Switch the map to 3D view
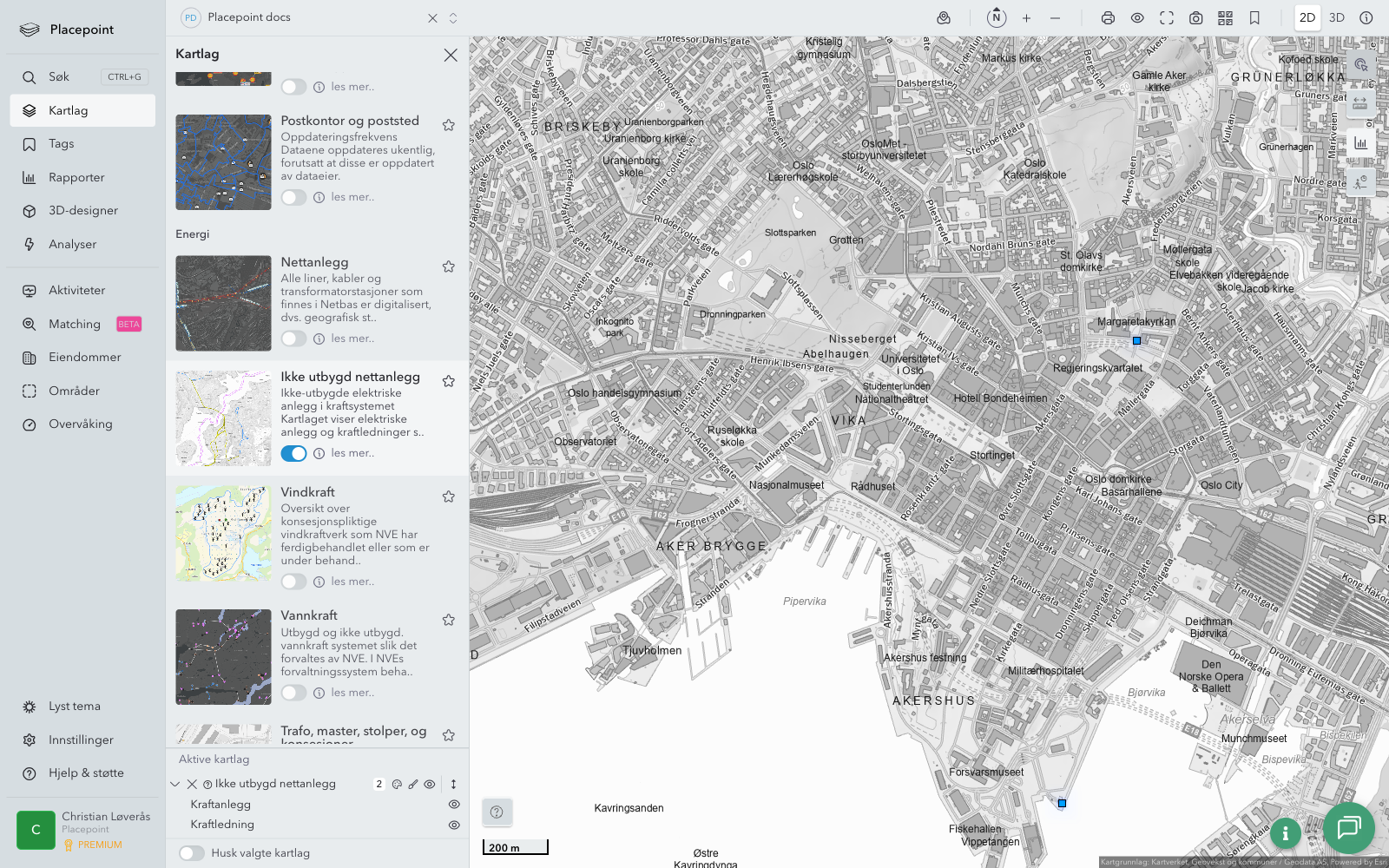The image size is (1389, 868). tap(1336, 18)
